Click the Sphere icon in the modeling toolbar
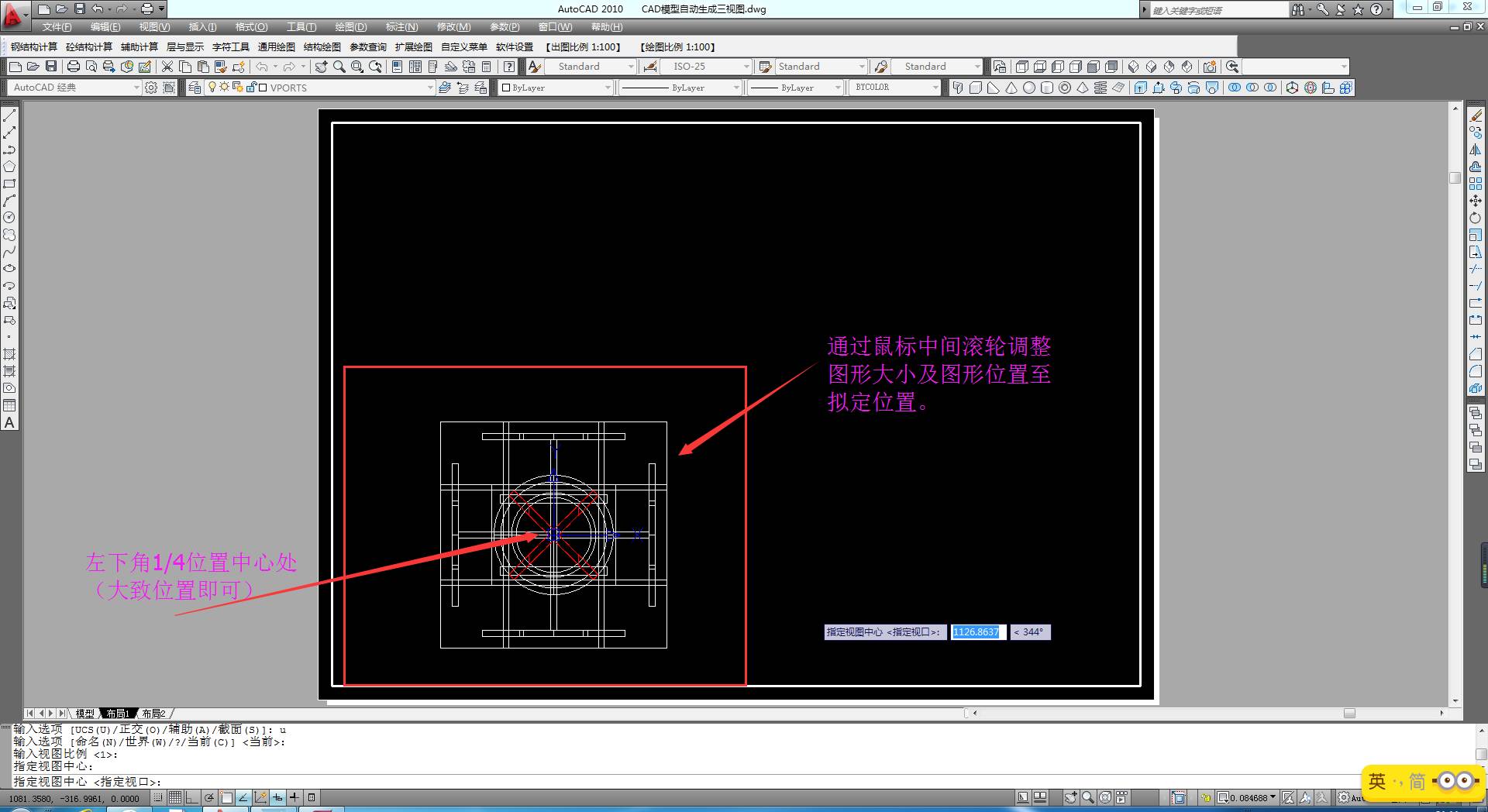This screenshot has width=1488, height=812. click(1029, 88)
